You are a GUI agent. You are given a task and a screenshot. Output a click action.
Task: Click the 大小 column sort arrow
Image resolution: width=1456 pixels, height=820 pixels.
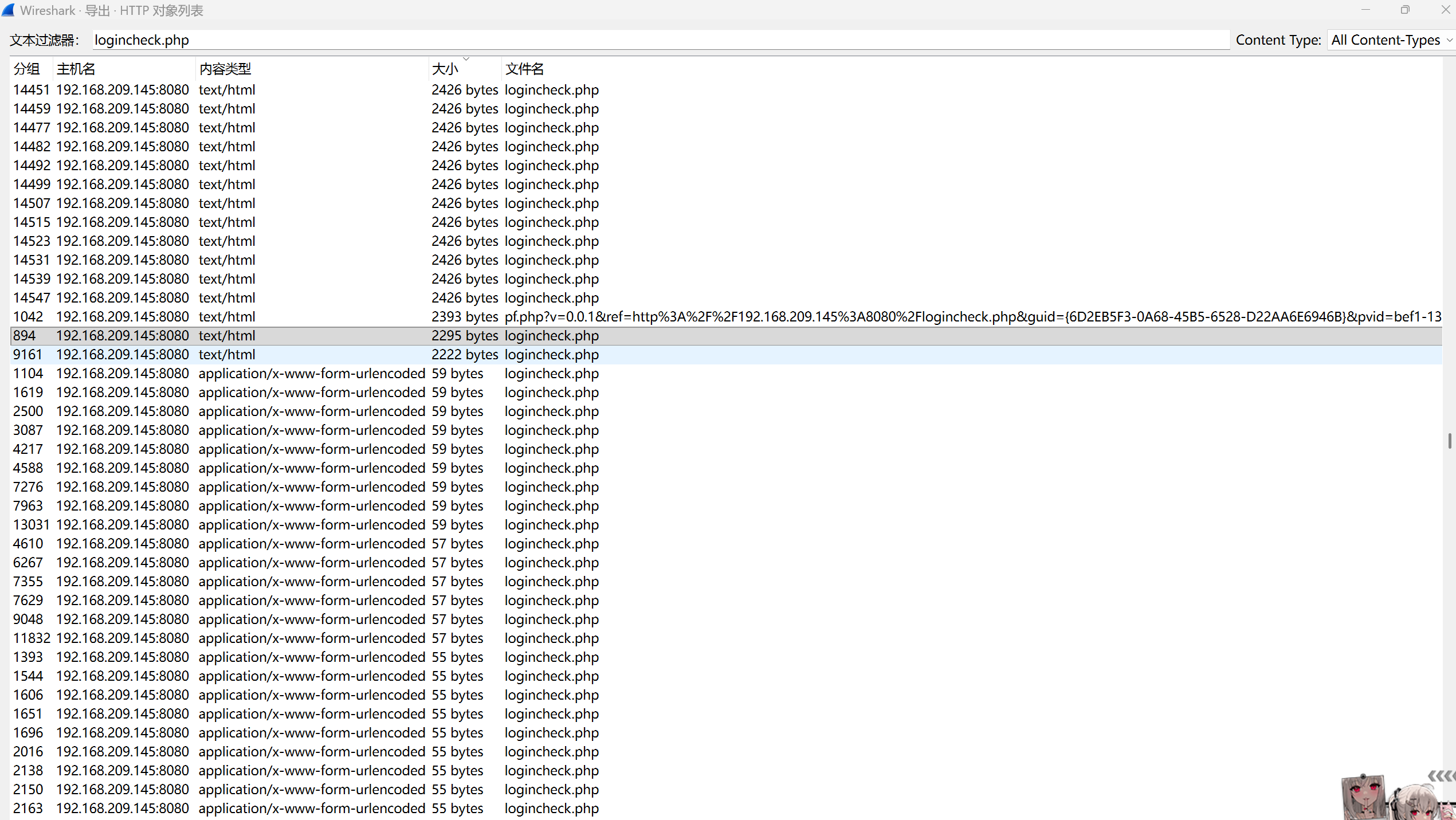tap(466, 59)
